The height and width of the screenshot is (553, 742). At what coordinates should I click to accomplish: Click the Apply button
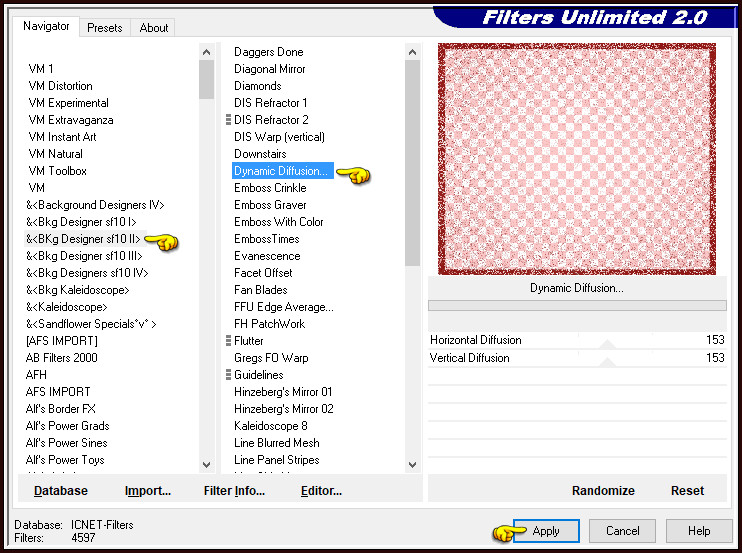546,531
